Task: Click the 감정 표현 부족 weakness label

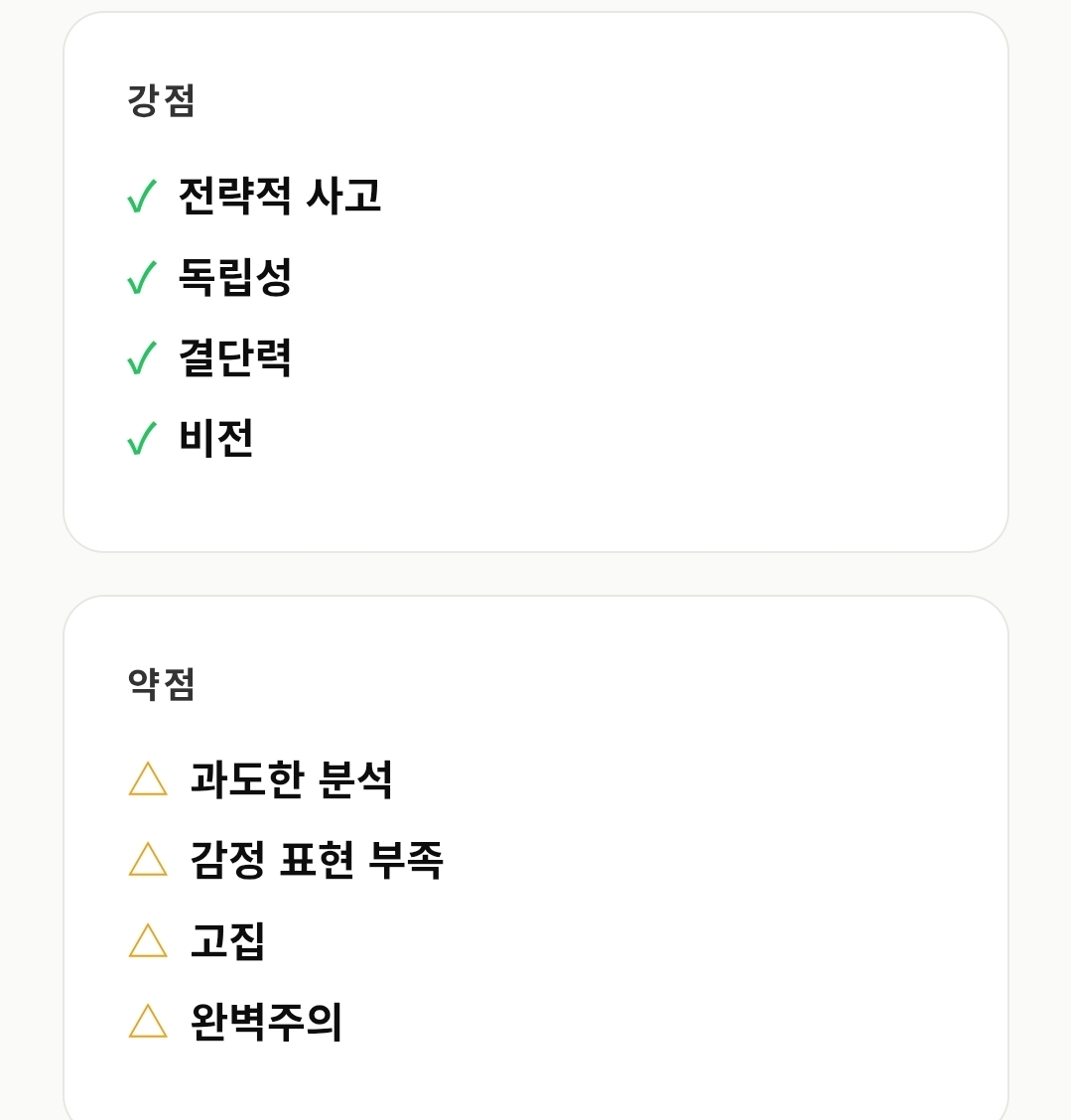Action: [x=317, y=860]
